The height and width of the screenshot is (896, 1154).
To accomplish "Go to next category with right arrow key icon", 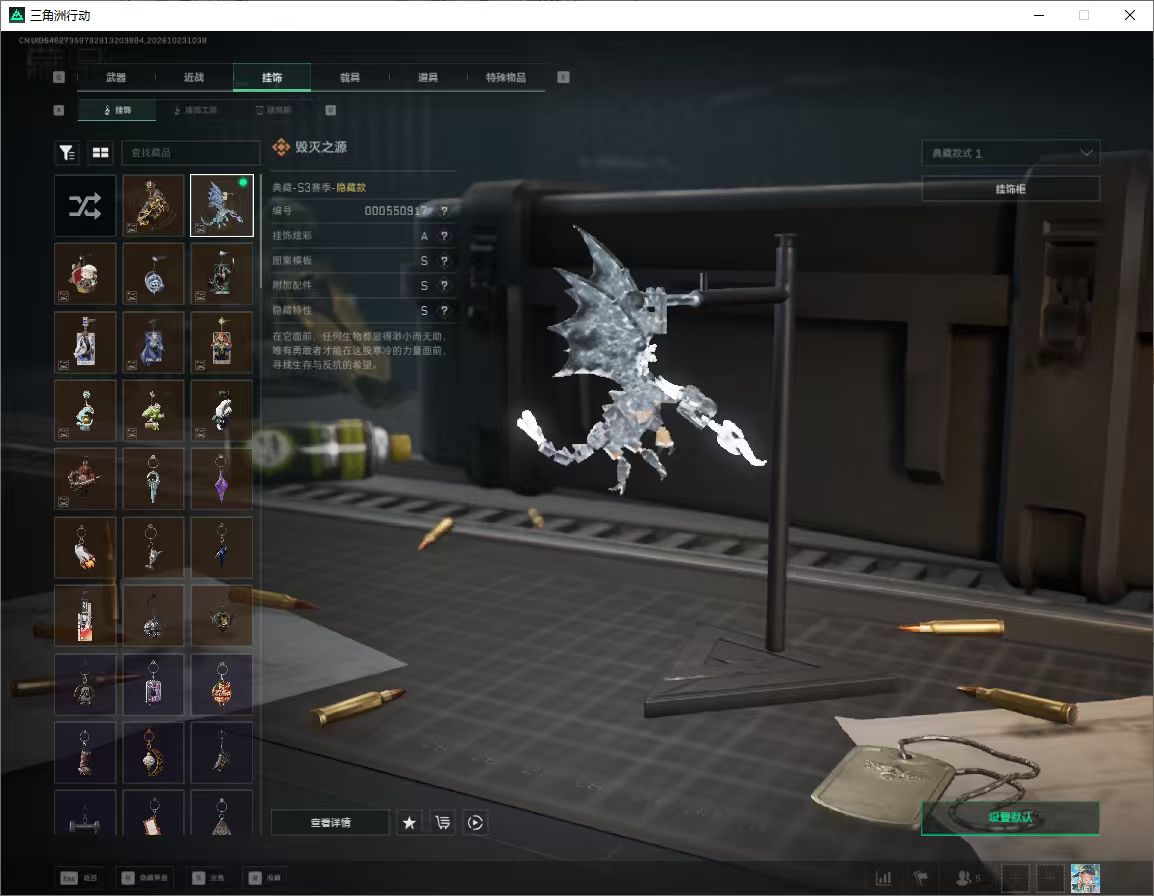I will (x=563, y=77).
